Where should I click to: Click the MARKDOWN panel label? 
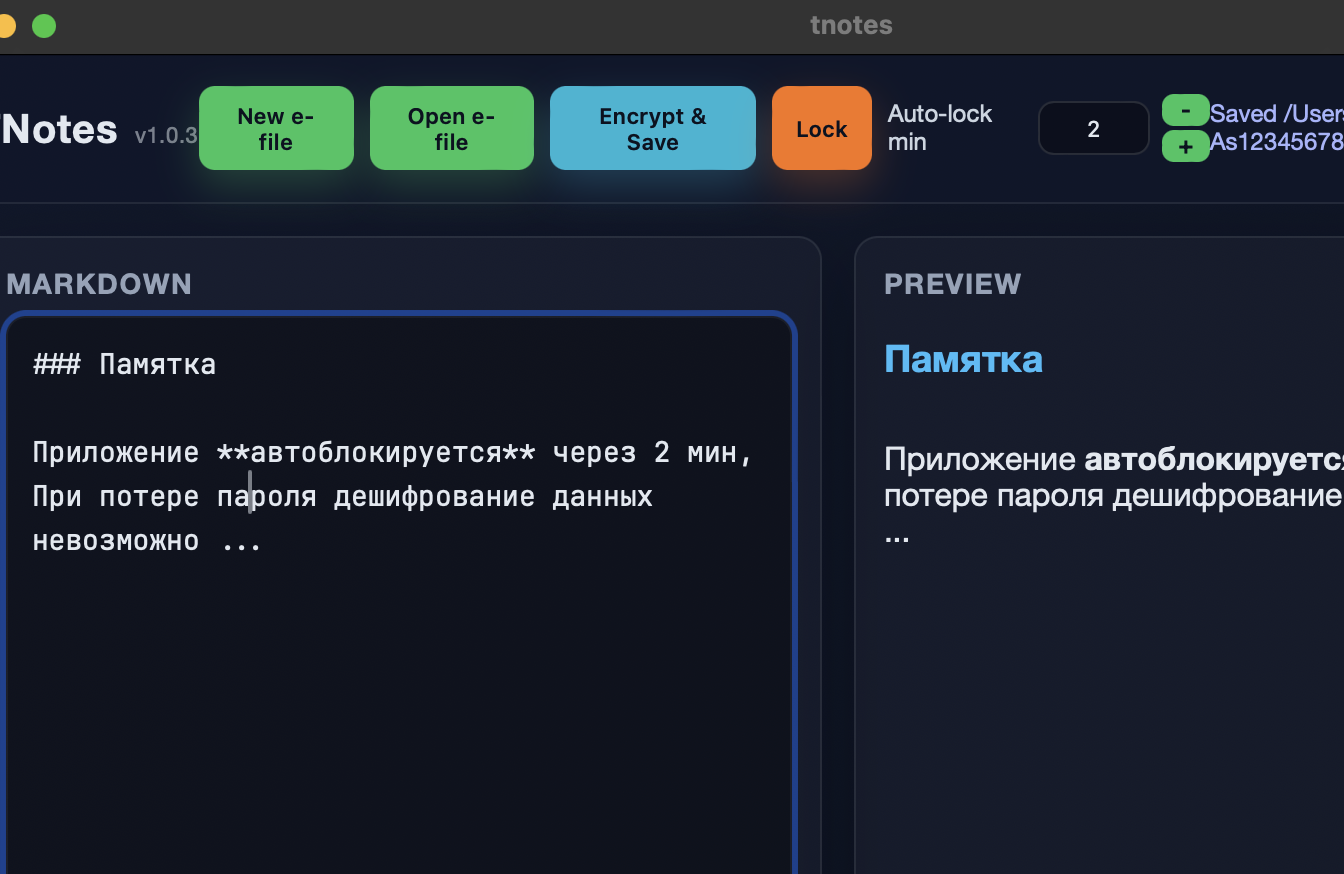click(98, 284)
